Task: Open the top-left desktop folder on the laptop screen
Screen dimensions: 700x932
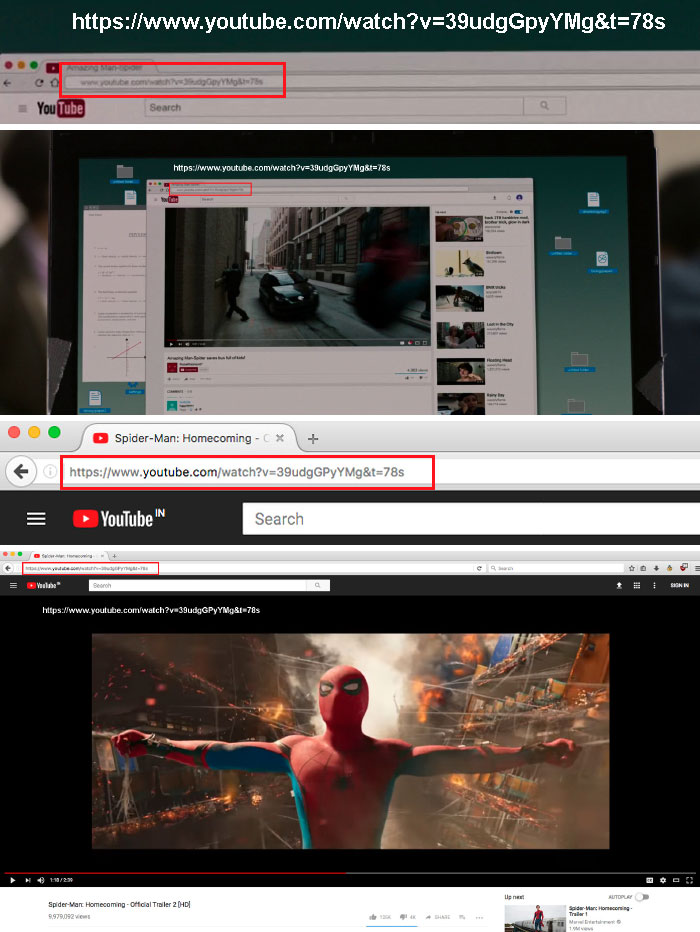Action: click(124, 173)
